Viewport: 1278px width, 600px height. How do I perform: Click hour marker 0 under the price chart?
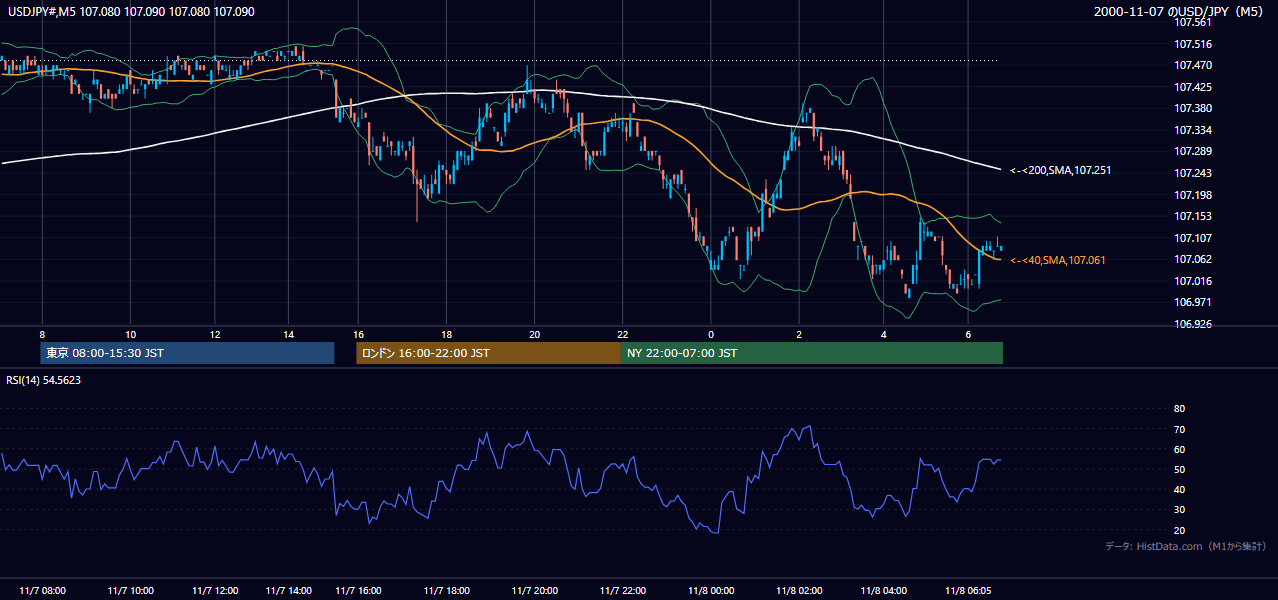711,334
